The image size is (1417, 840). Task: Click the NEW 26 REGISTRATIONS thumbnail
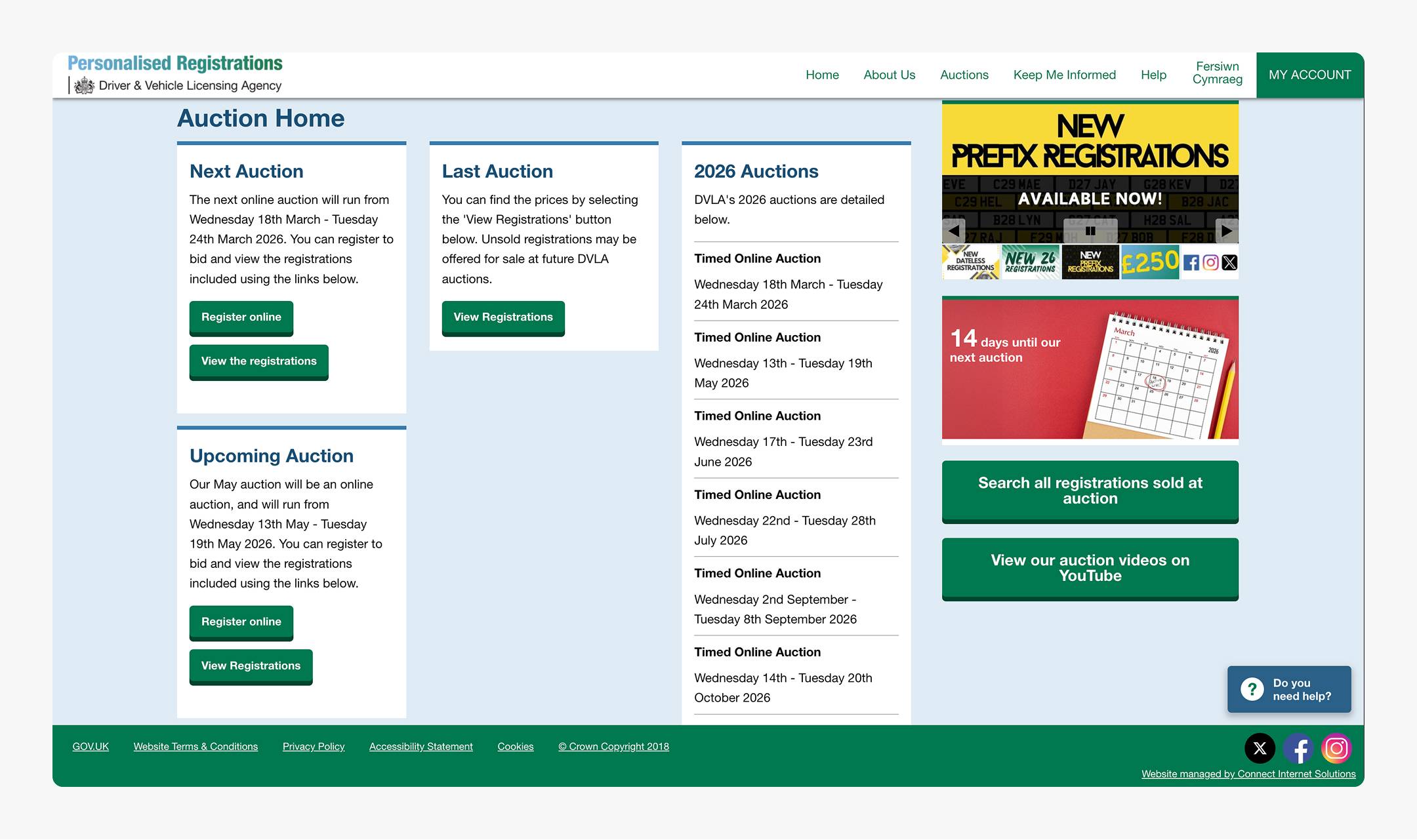[x=1031, y=262]
